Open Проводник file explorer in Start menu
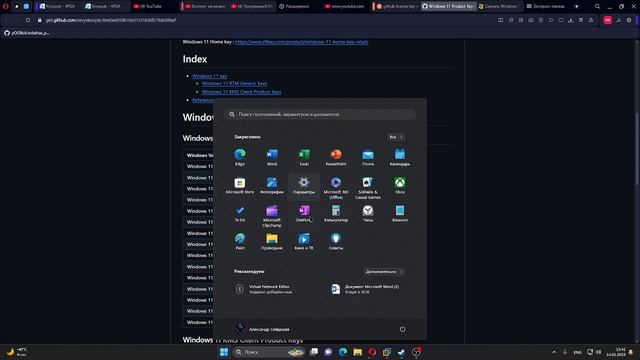Screen dimensions: 640x360 pyautogui.click(x=272, y=241)
